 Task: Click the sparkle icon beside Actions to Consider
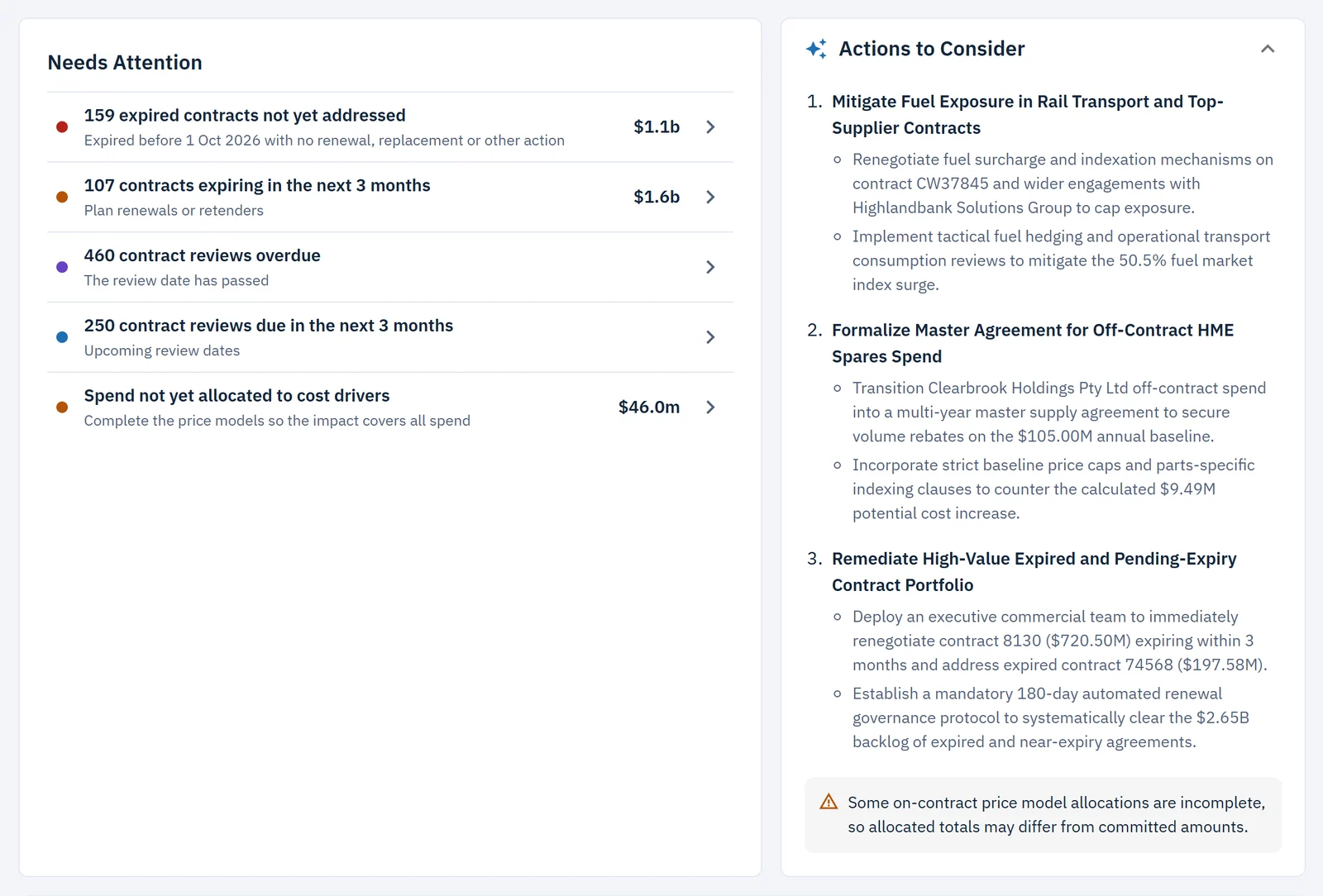[816, 49]
